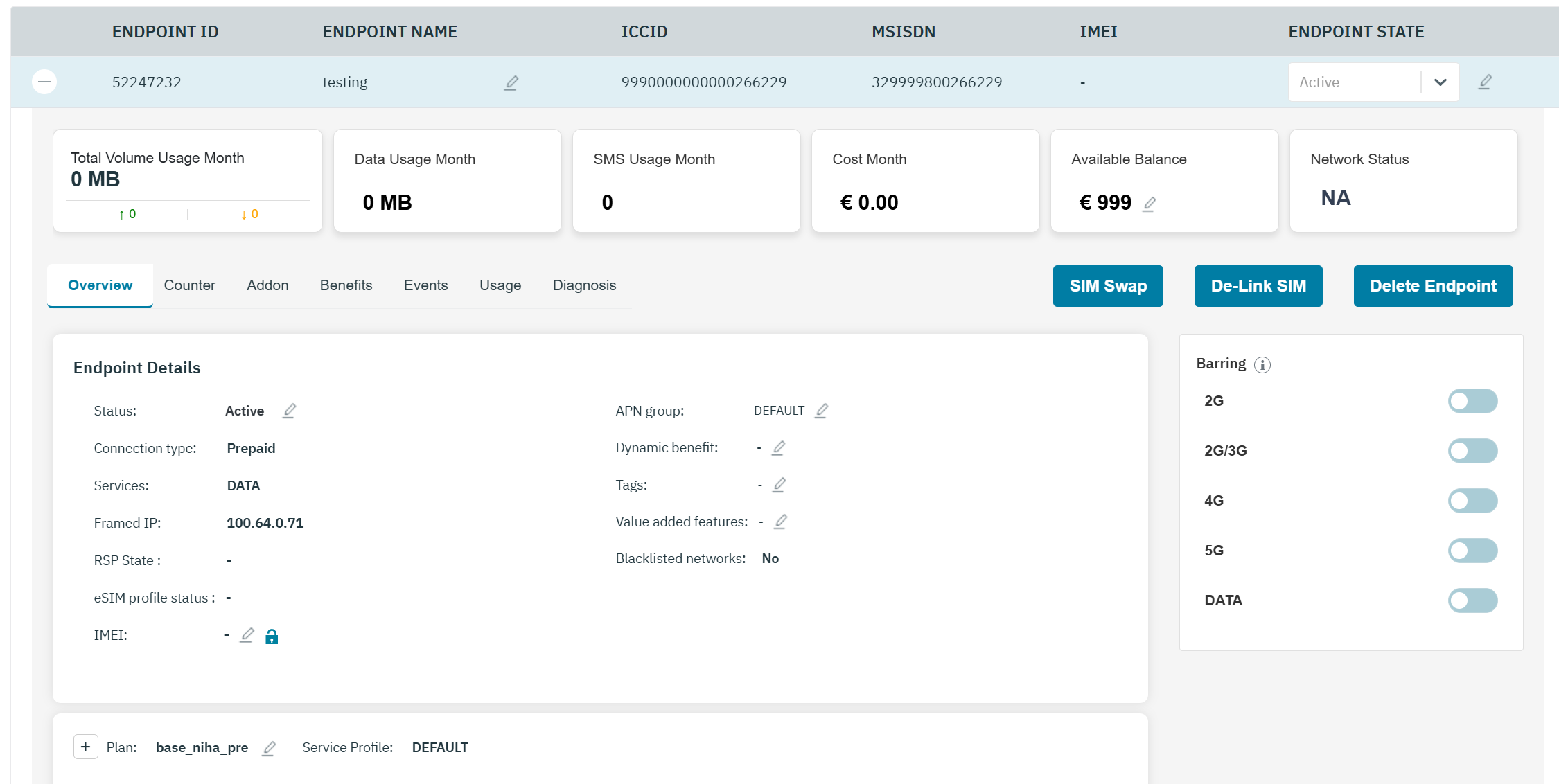Toggle the DATA barring switch
The image size is (1559, 784).
(1472, 600)
